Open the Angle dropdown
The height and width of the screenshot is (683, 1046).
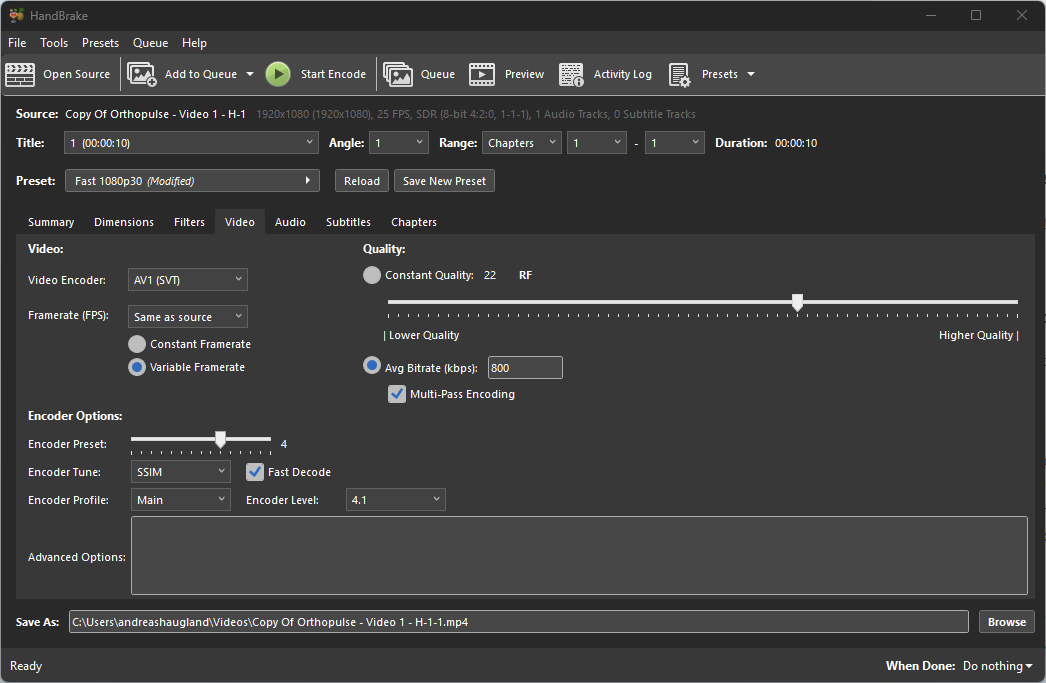[398, 143]
